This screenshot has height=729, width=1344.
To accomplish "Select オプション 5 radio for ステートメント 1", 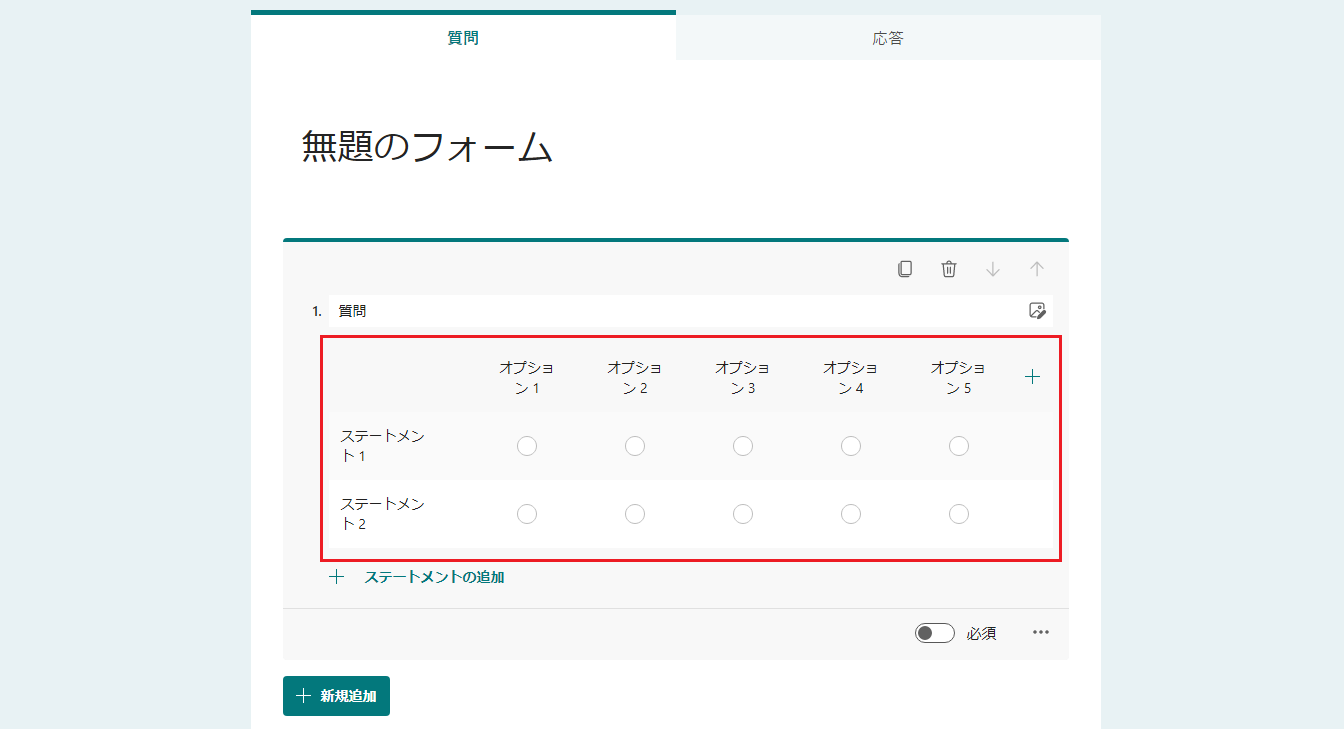I will point(959,446).
